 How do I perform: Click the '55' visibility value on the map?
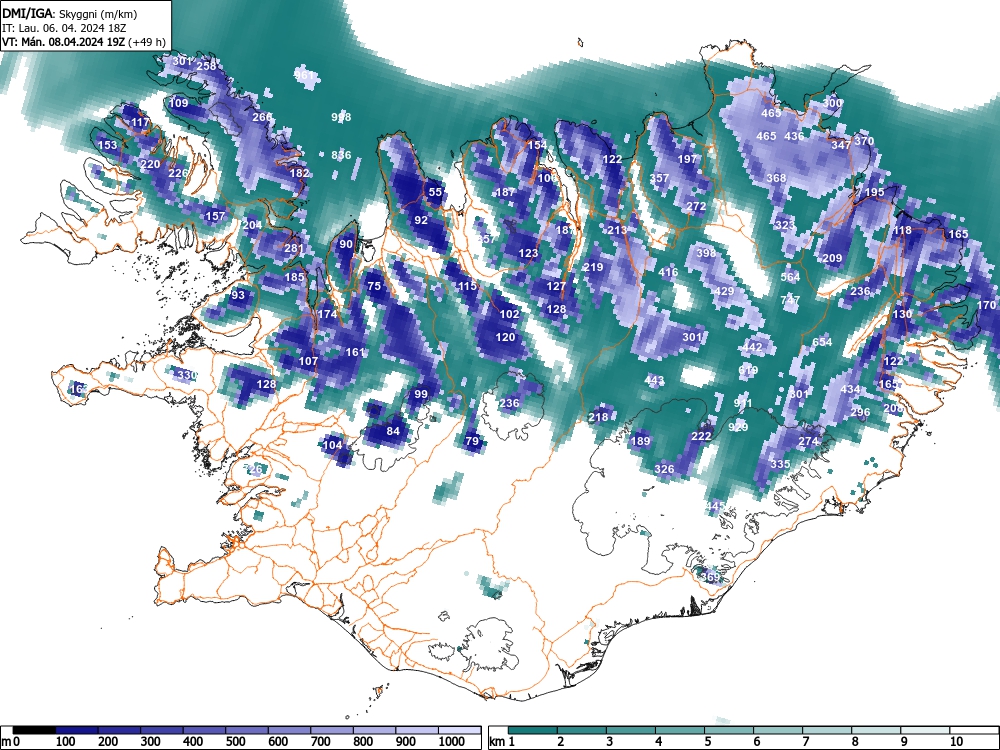point(435,191)
